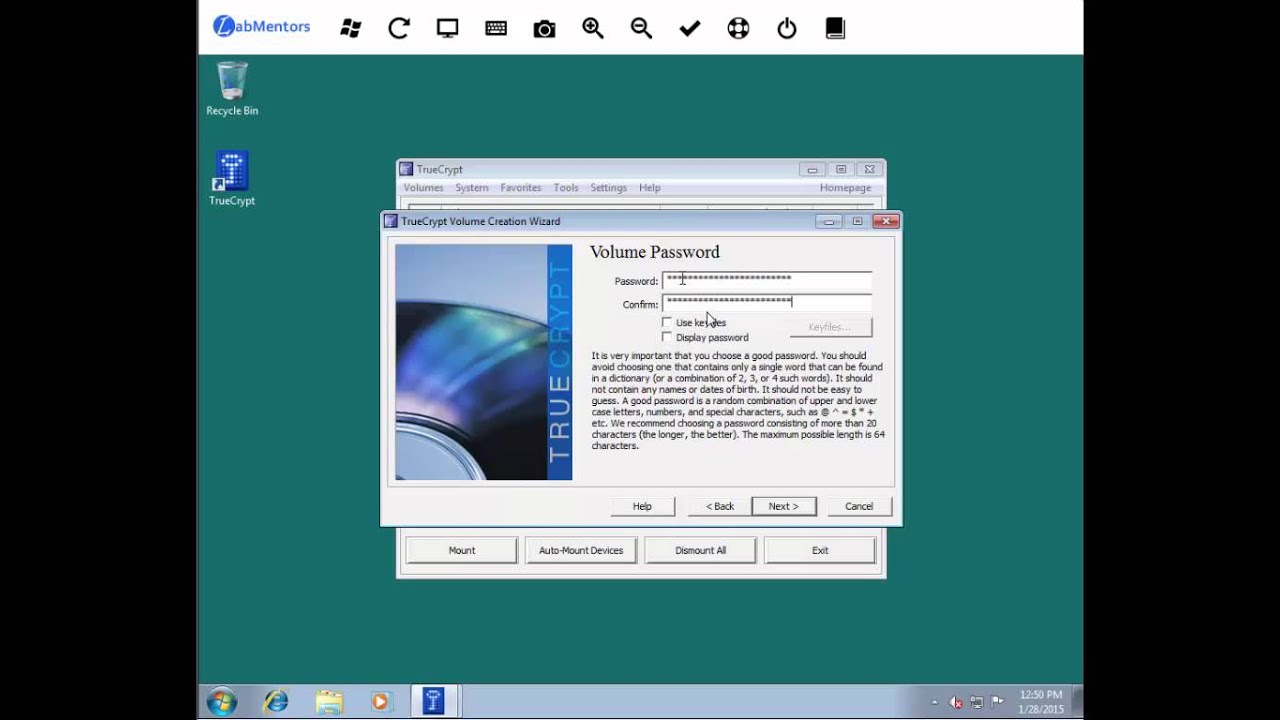The height and width of the screenshot is (720, 1280).
Task: Click the refresh arrow icon in top toolbar
Action: coord(399,28)
